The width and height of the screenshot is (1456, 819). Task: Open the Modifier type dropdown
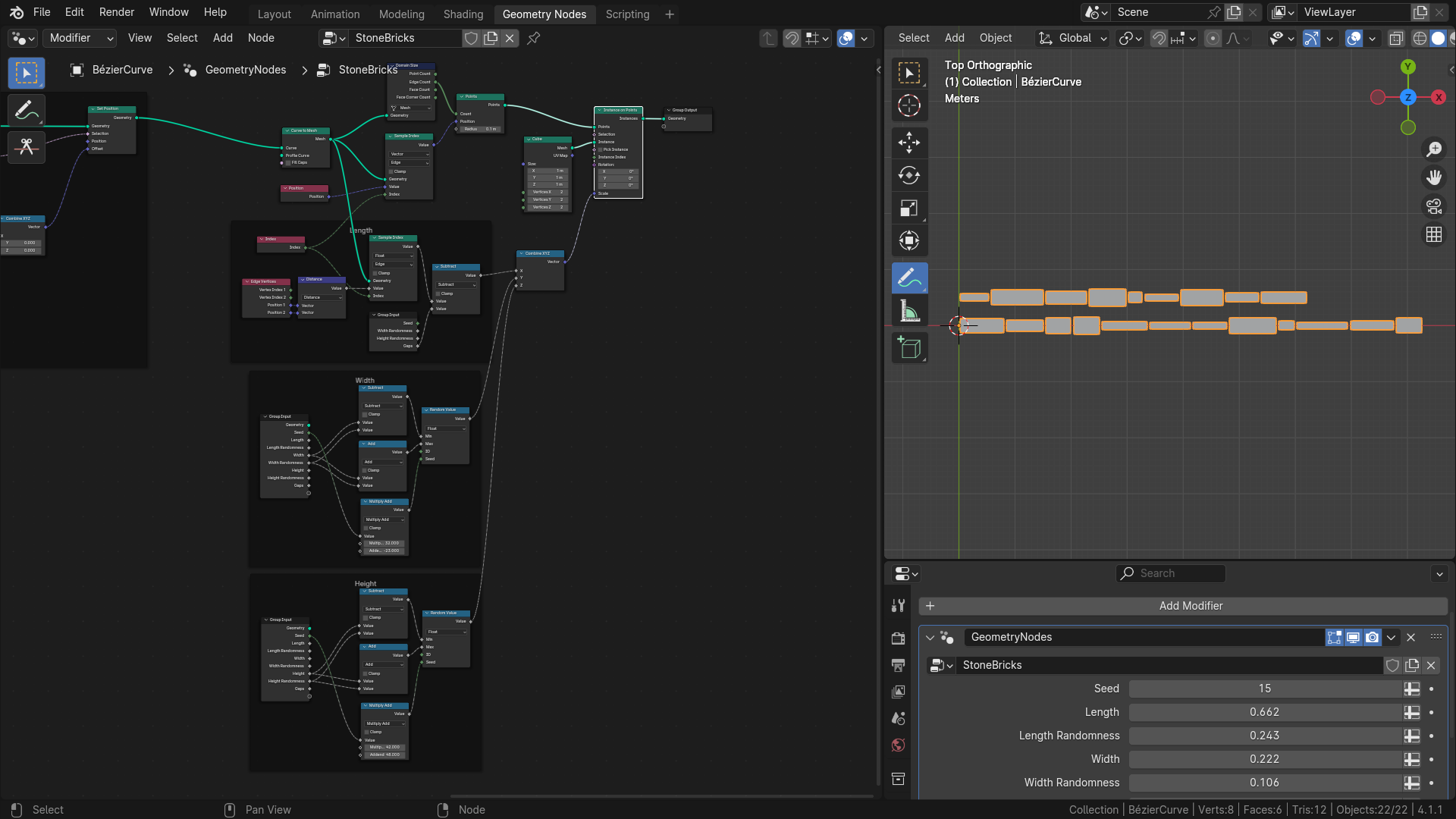(81, 38)
